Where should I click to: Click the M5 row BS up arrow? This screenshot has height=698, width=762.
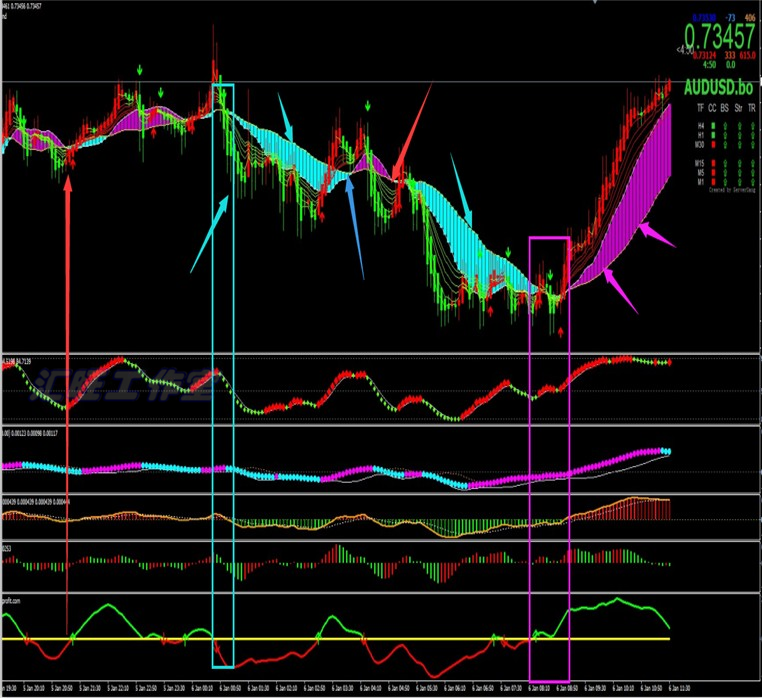725,173
